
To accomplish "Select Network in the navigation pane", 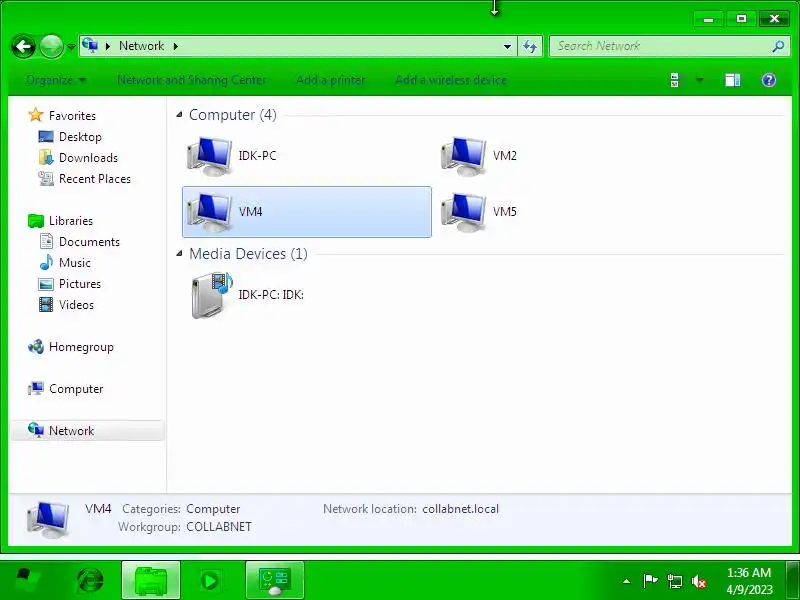I will (x=87, y=431).
